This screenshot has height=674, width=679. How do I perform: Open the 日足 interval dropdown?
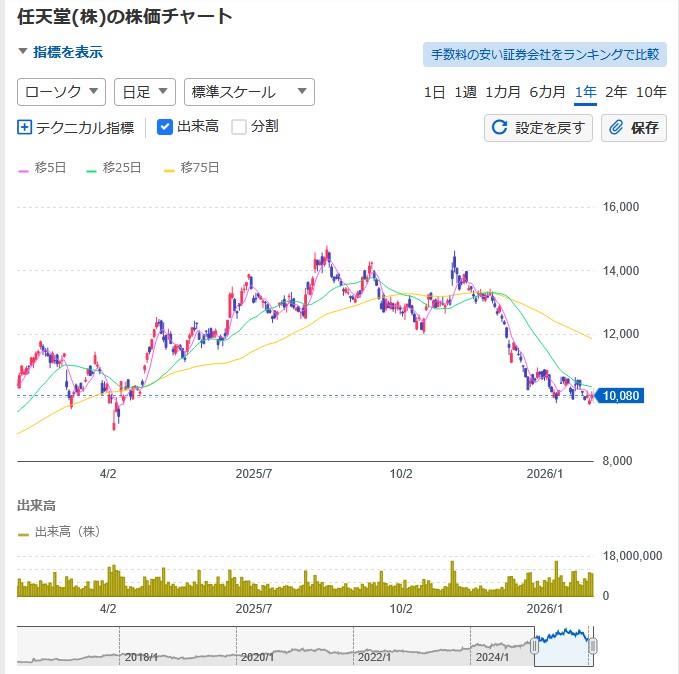coord(145,92)
